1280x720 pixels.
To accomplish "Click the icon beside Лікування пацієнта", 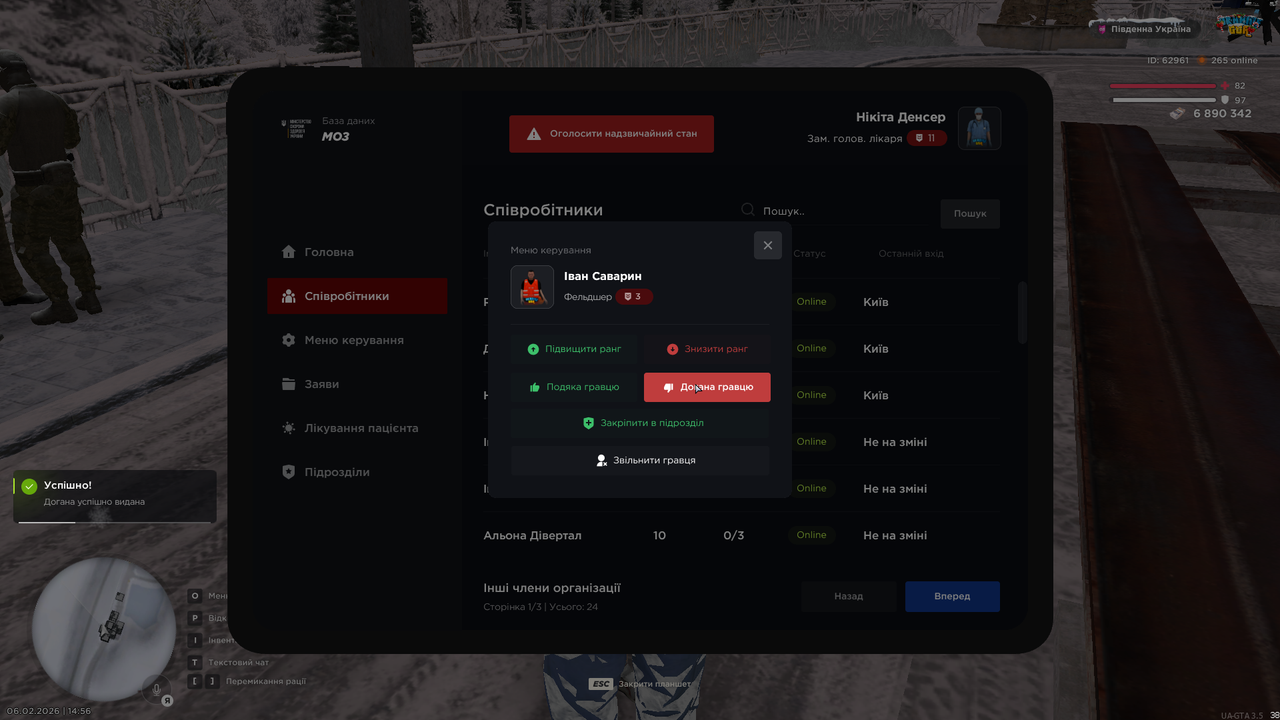I will (x=289, y=428).
